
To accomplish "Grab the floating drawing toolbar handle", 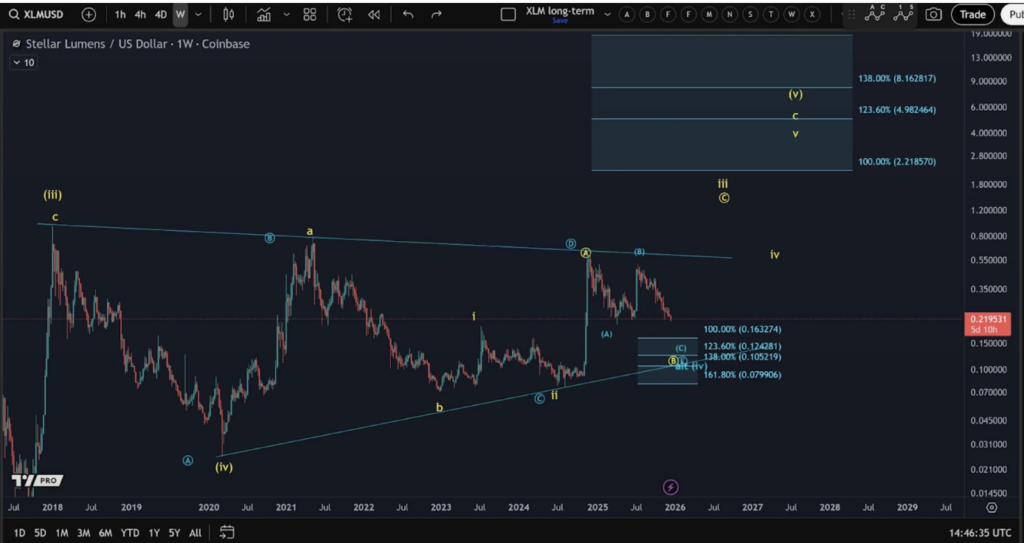I will pos(851,14).
